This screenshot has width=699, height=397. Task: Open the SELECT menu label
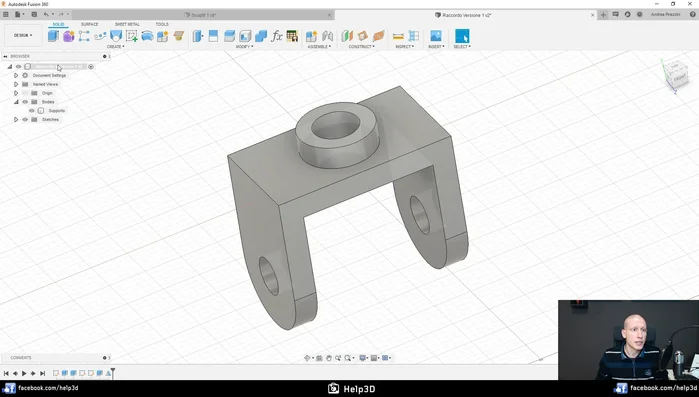[462, 46]
